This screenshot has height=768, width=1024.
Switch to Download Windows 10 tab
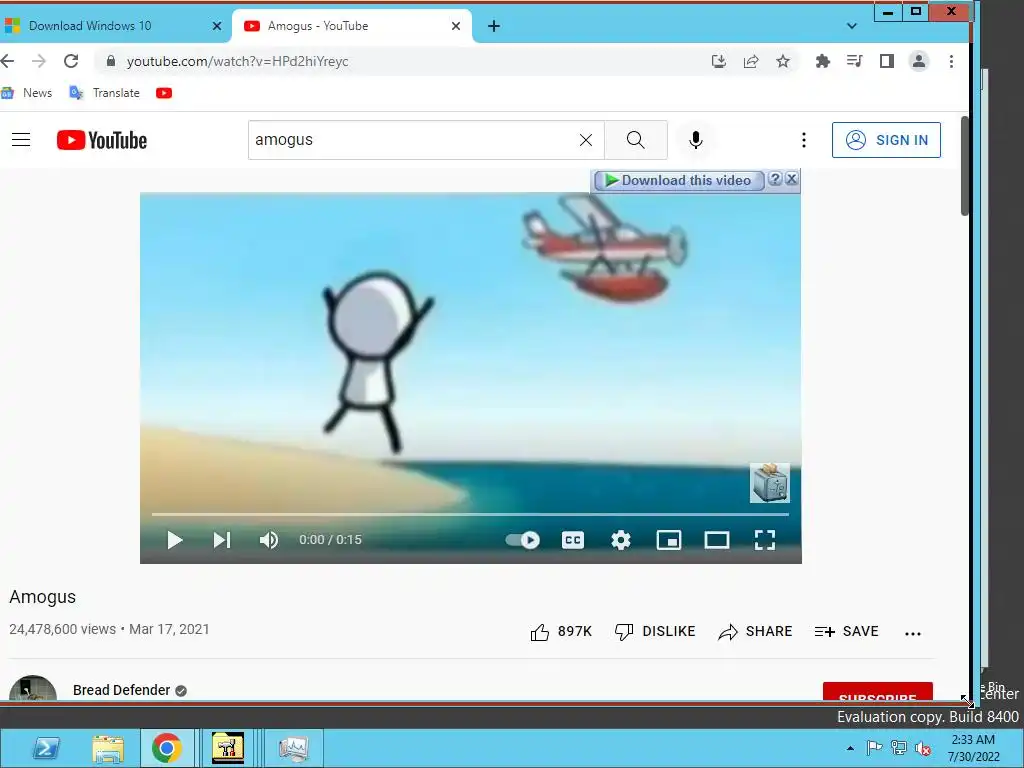coord(104,26)
